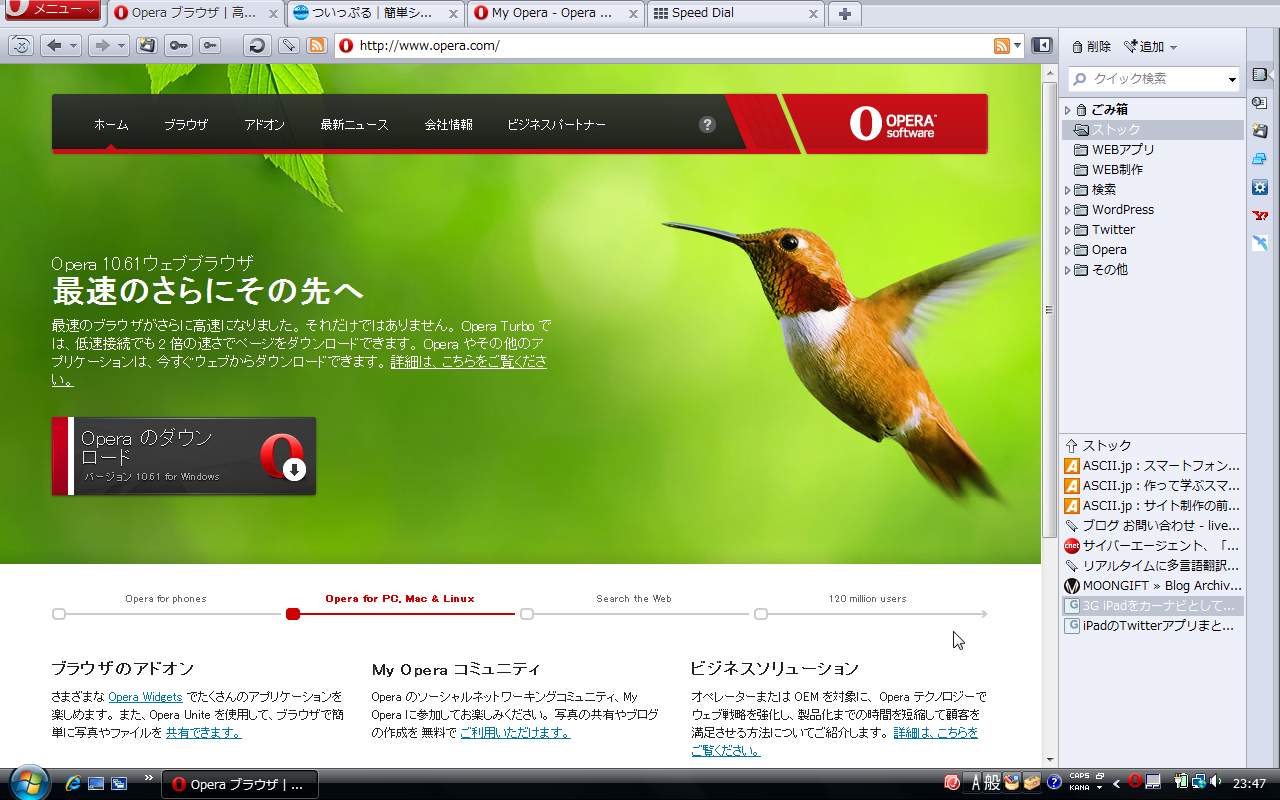Click the first key (password wand) icon

click(x=178, y=45)
